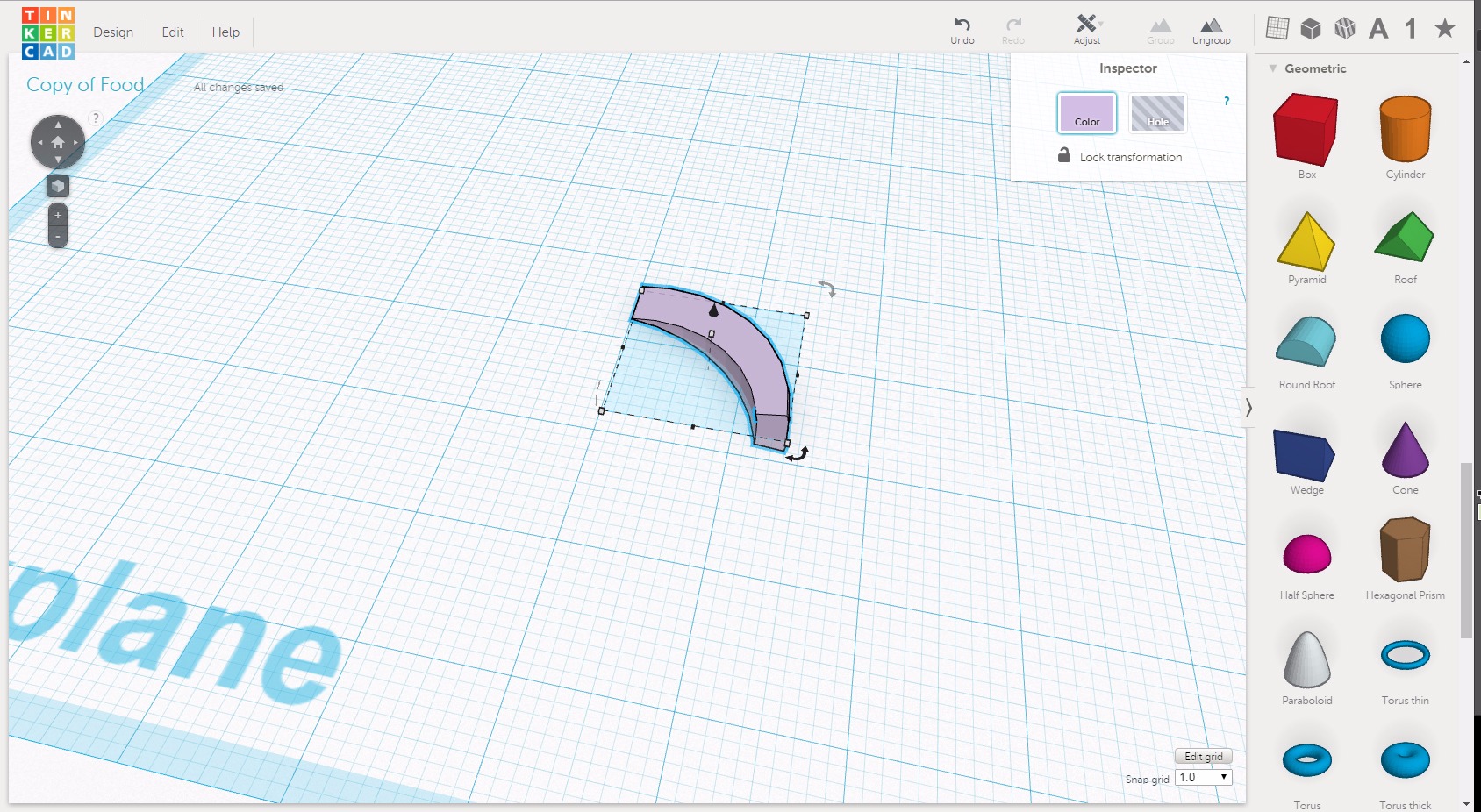Click the gray rotation arrow at the shape's upper corner
The width and height of the screenshot is (1481, 812).
[x=827, y=288]
